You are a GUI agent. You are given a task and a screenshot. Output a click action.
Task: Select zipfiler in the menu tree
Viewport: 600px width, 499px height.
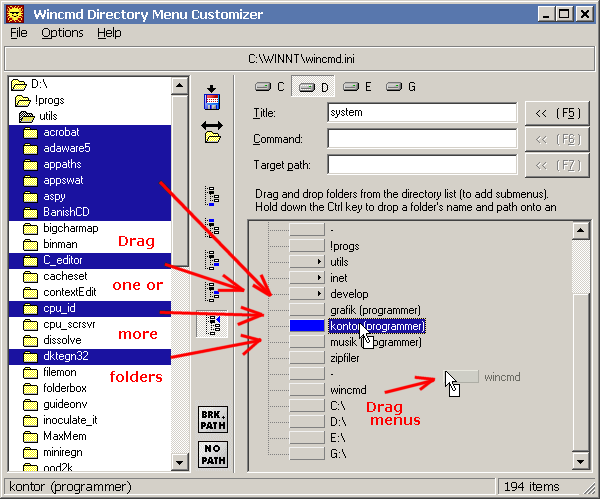345,358
